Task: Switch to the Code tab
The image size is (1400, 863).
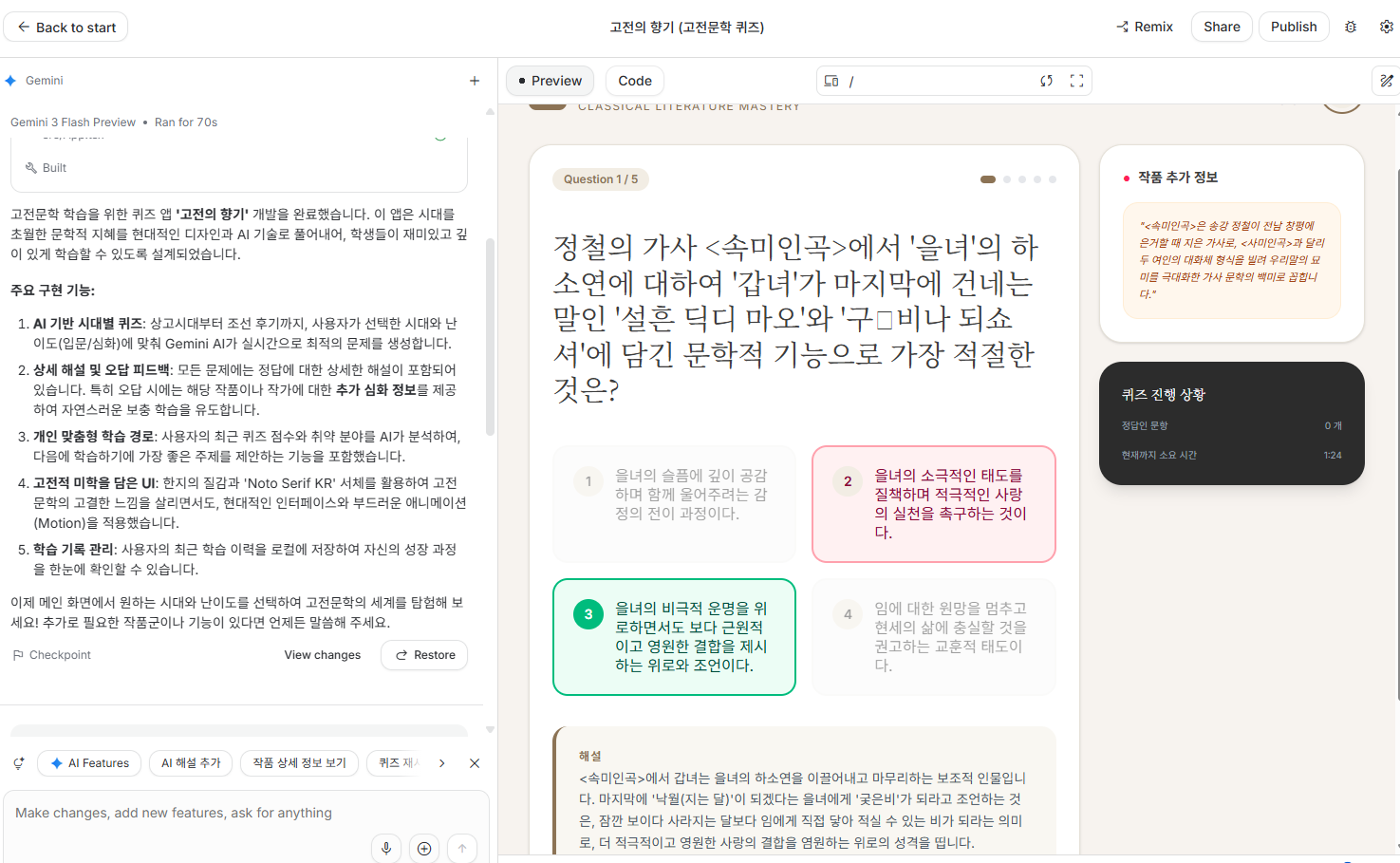Action: click(x=635, y=81)
